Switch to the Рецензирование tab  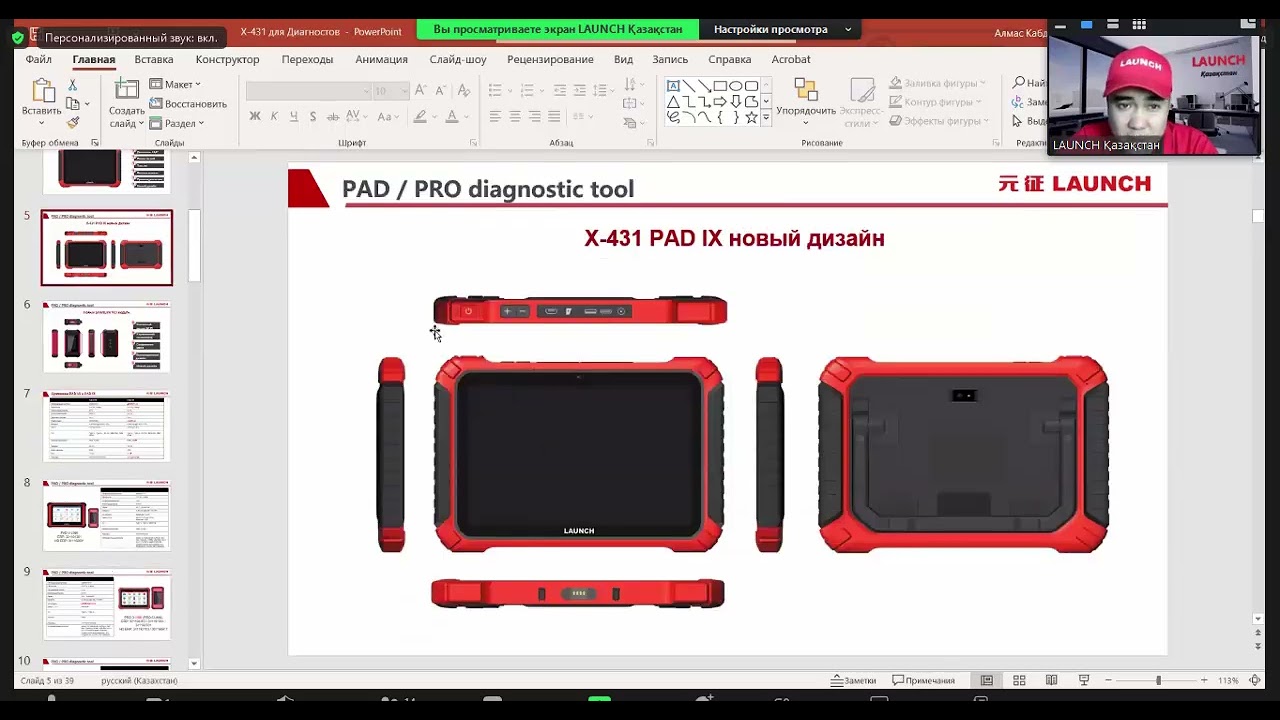point(550,59)
